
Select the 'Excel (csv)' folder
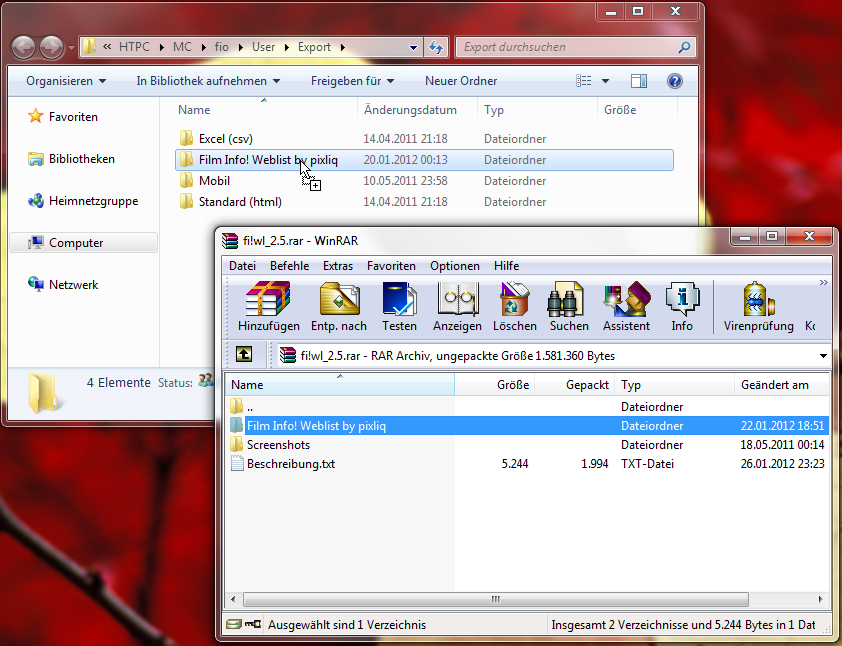coord(424,139)
